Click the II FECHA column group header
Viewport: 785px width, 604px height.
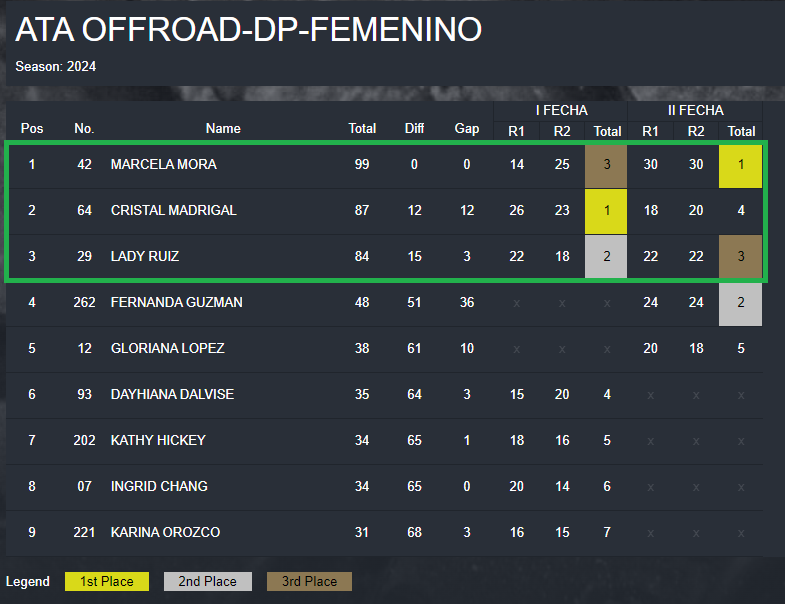point(695,110)
